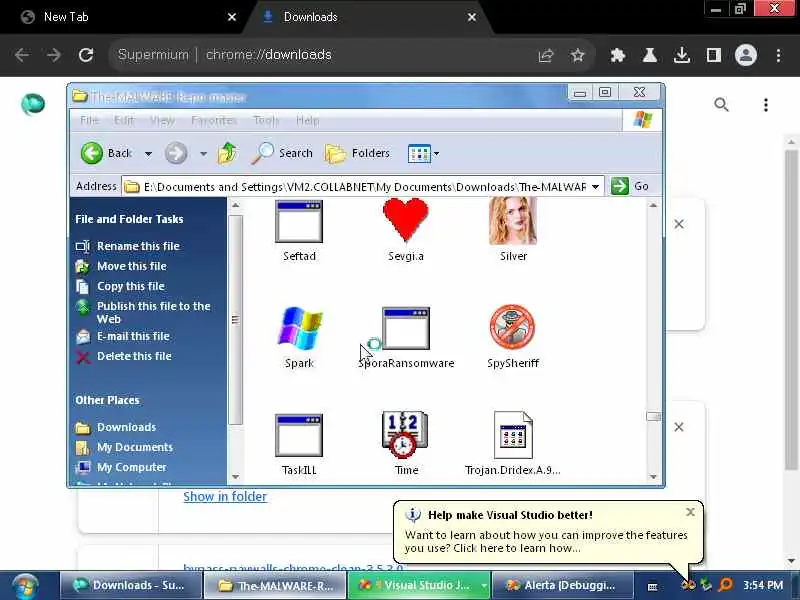The image size is (800, 600).
Task: Open the Downloads page more actions menu
Action: pos(765,105)
